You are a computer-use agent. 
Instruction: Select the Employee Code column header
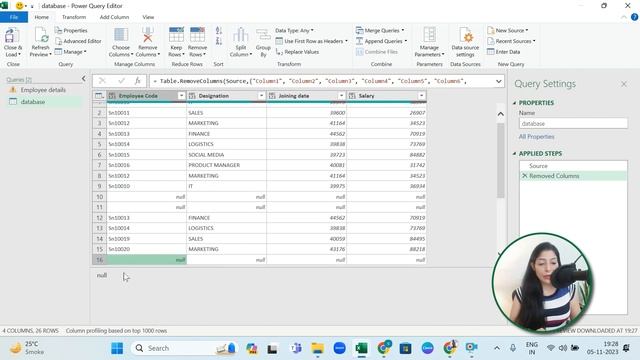[x=146, y=96]
